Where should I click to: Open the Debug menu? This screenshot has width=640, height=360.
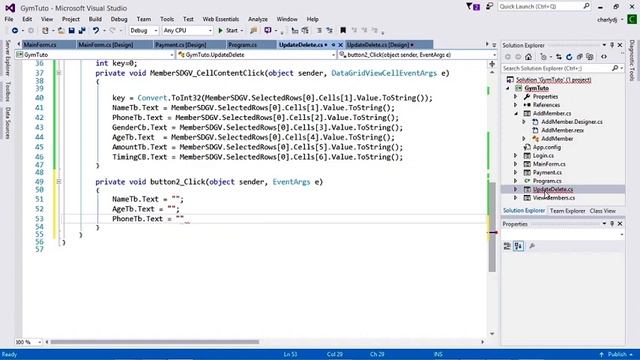[119, 19]
